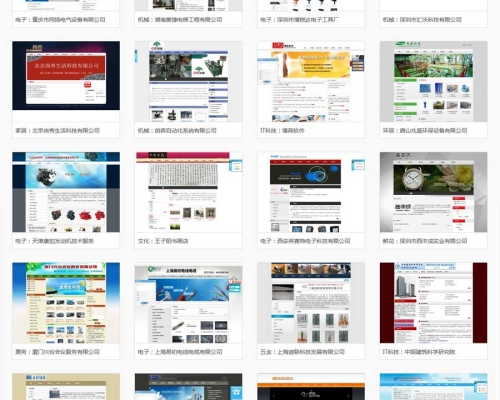
Task: Open the 文化：王子阳书画店 caption link
Action: tap(163, 241)
